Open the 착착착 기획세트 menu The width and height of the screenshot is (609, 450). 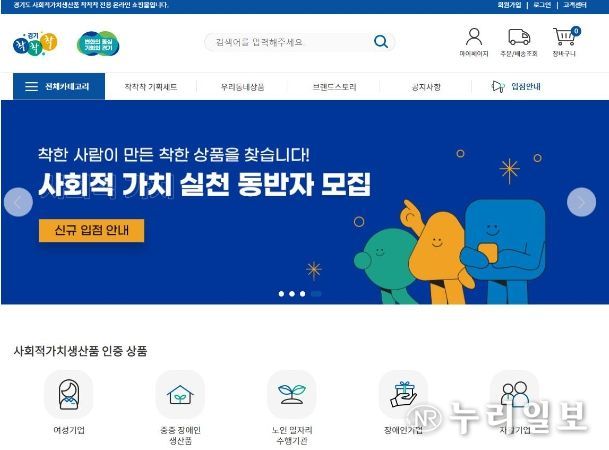[151, 87]
